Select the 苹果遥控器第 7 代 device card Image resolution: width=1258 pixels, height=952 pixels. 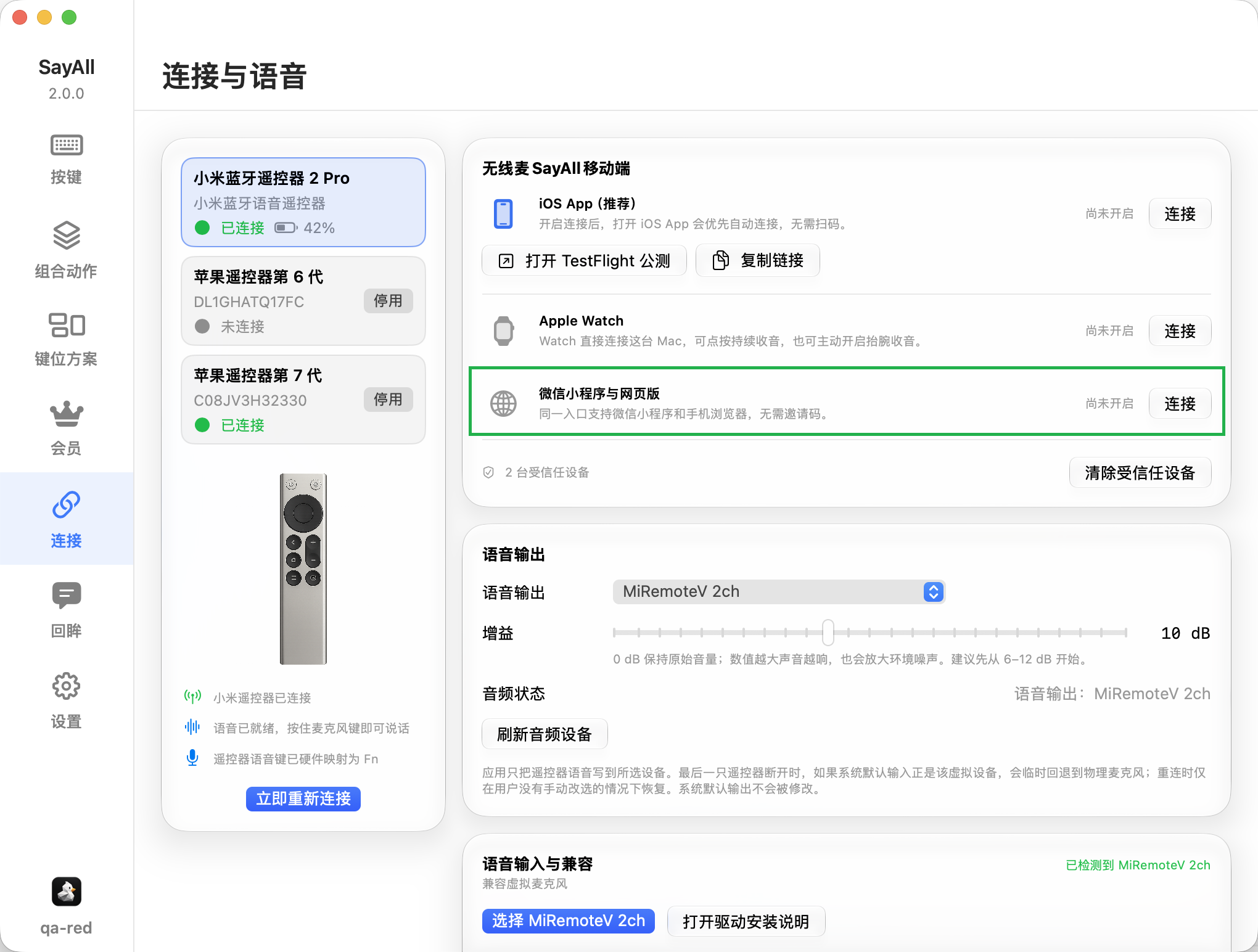coord(303,400)
